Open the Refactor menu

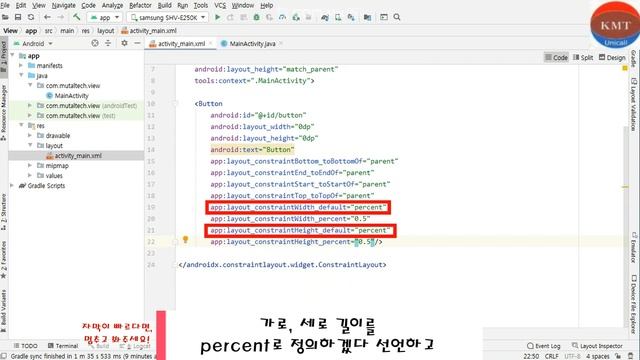point(140,5)
